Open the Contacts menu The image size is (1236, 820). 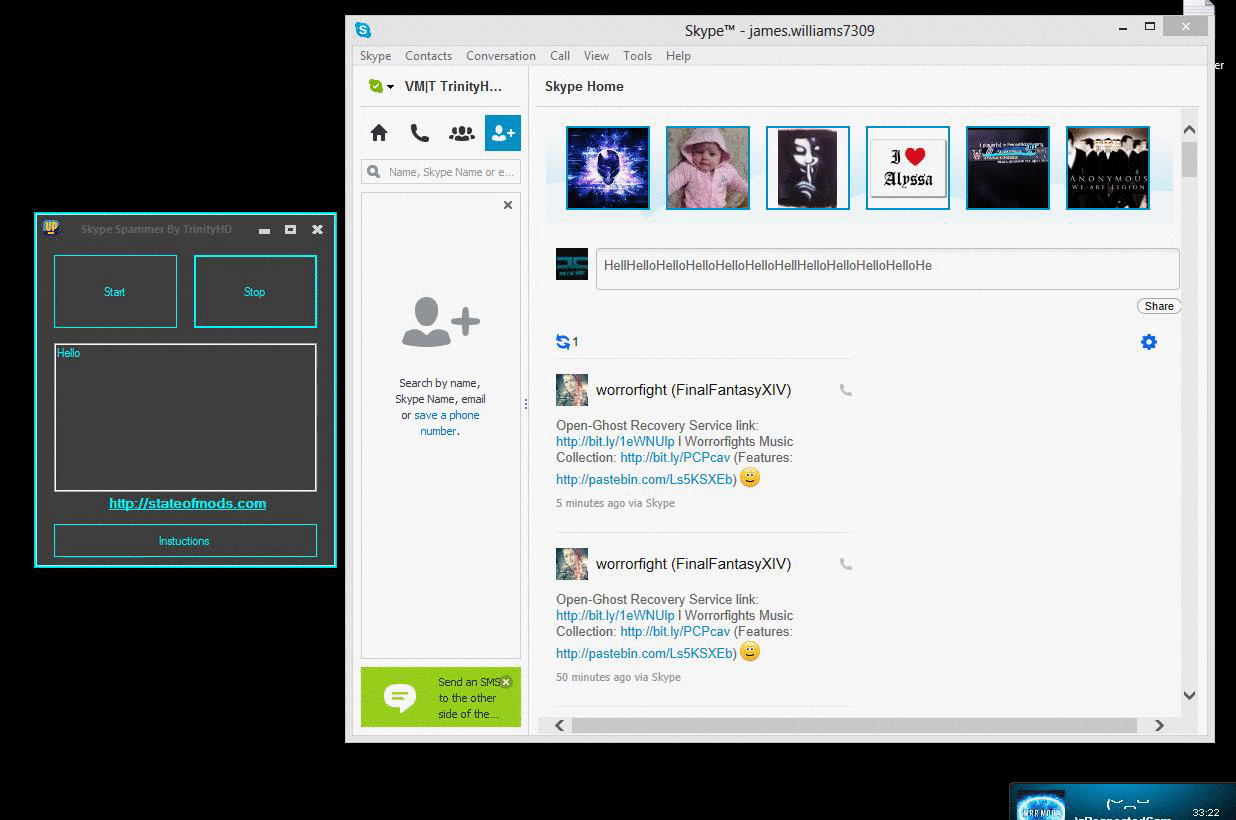[x=428, y=56]
